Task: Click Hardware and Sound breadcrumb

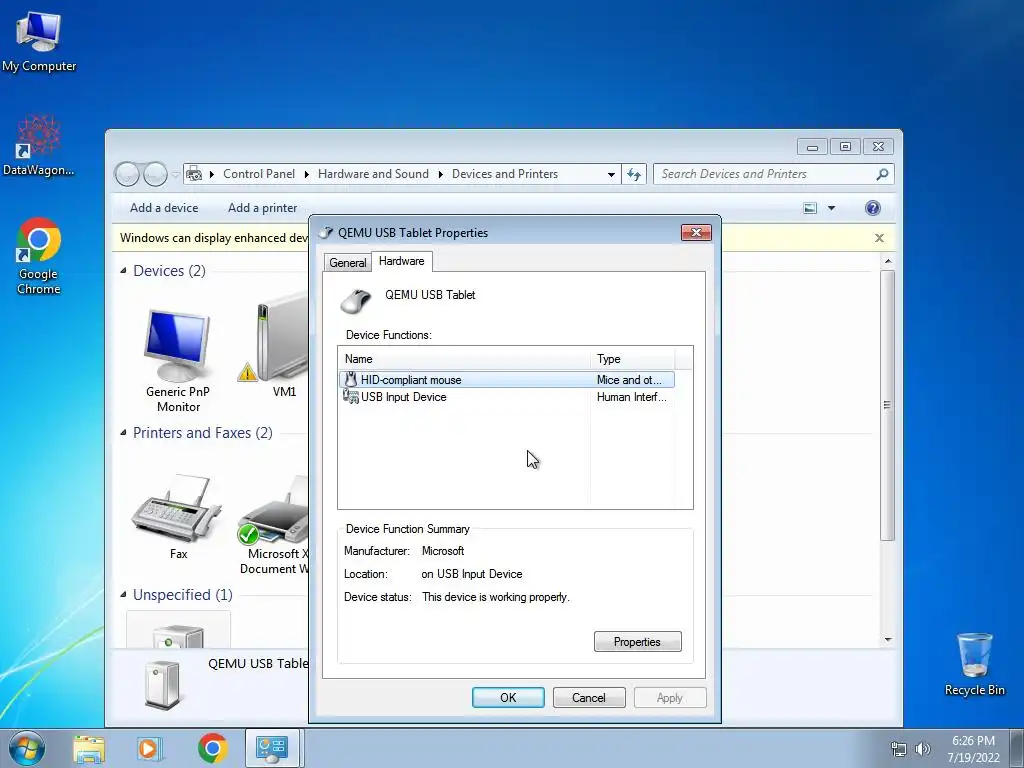Action: (373, 174)
